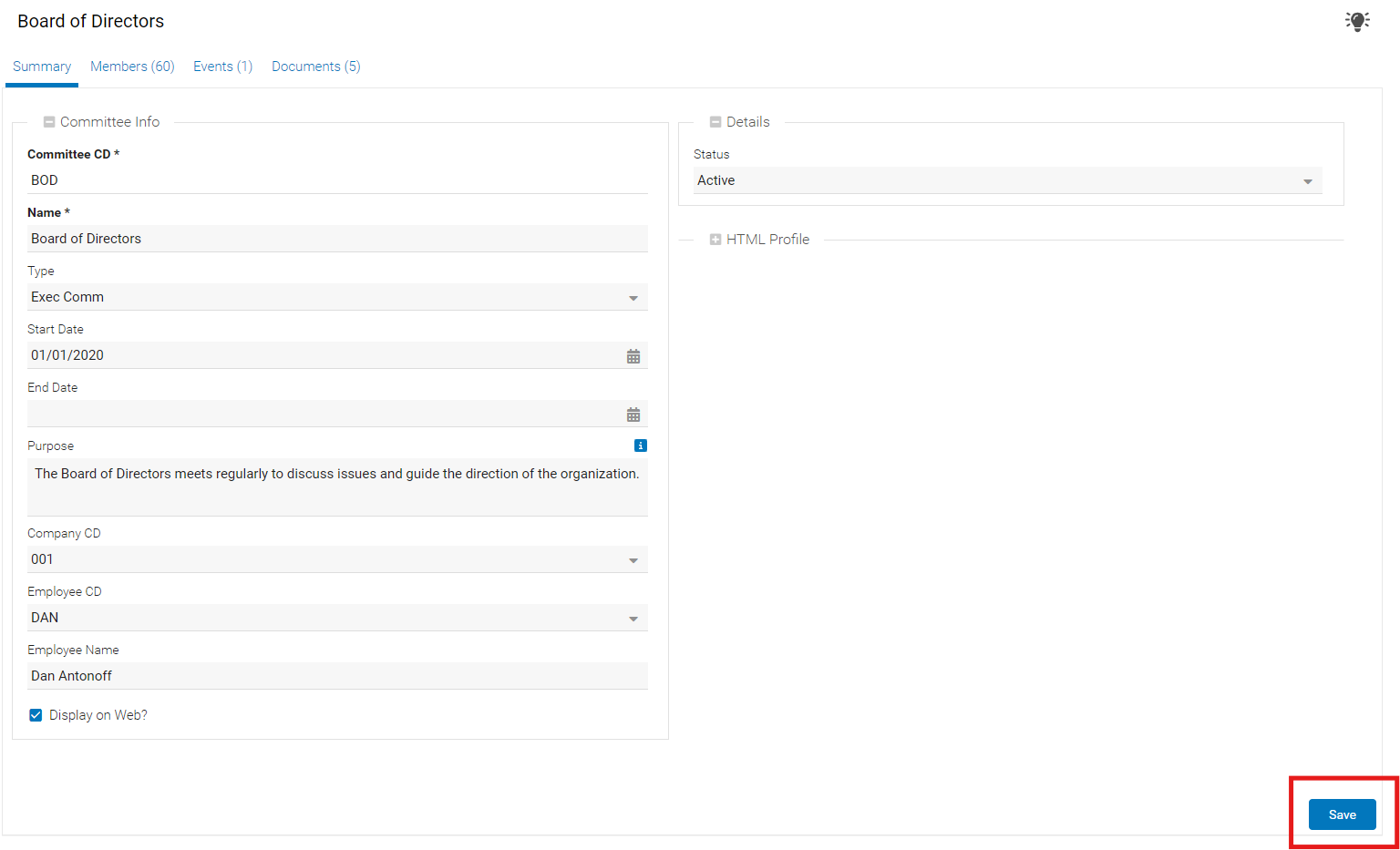This screenshot has height=850, width=1400.
Task: Switch to the Documents (5) tab
Action: (x=316, y=67)
